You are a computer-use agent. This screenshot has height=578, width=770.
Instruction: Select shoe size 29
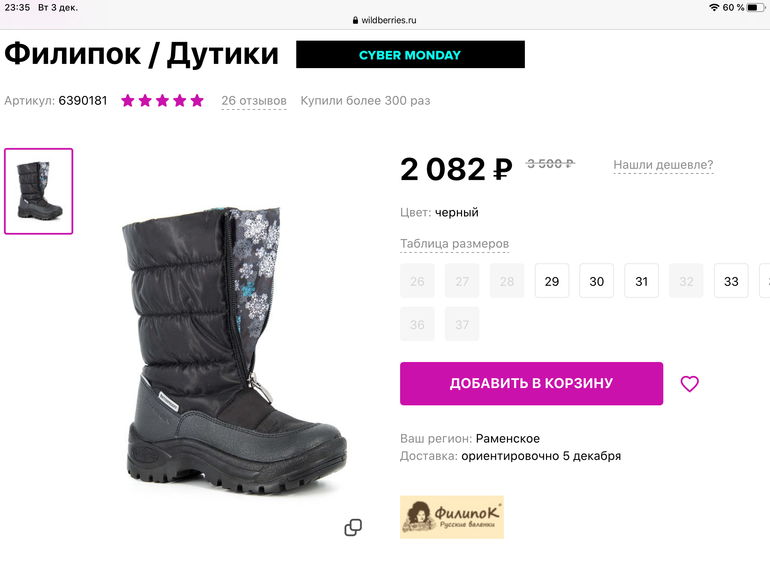(x=552, y=281)
